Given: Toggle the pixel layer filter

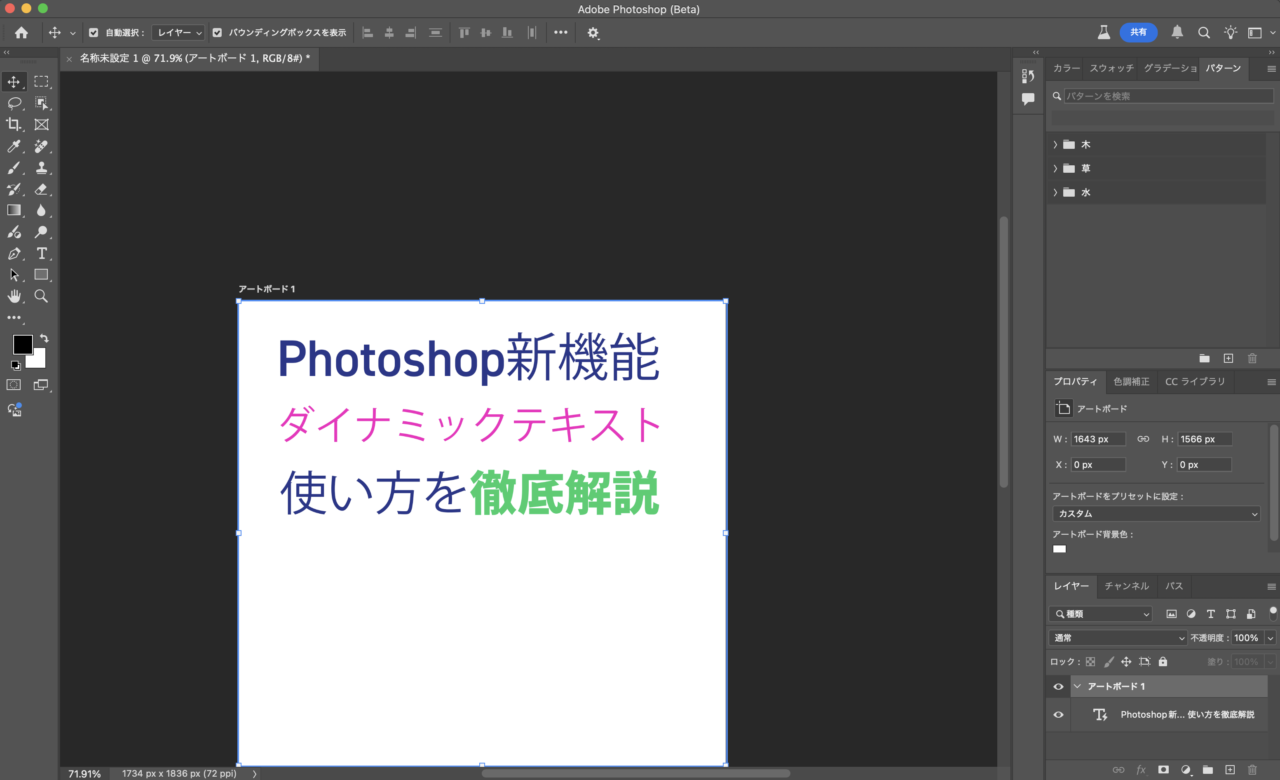Looking at the screenshot, I should coord(1171,614).
